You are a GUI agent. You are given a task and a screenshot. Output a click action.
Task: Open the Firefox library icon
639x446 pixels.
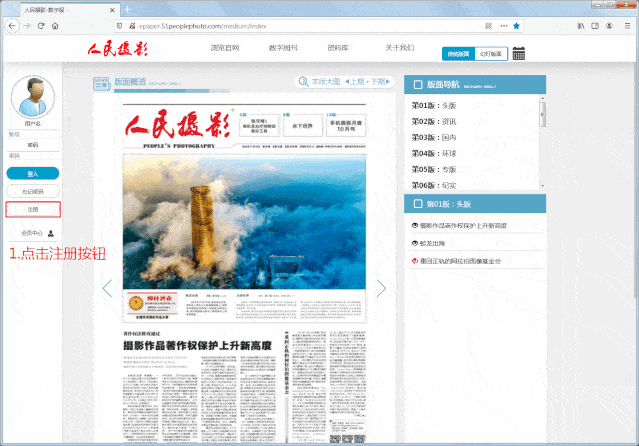click(x=581, y=26)
